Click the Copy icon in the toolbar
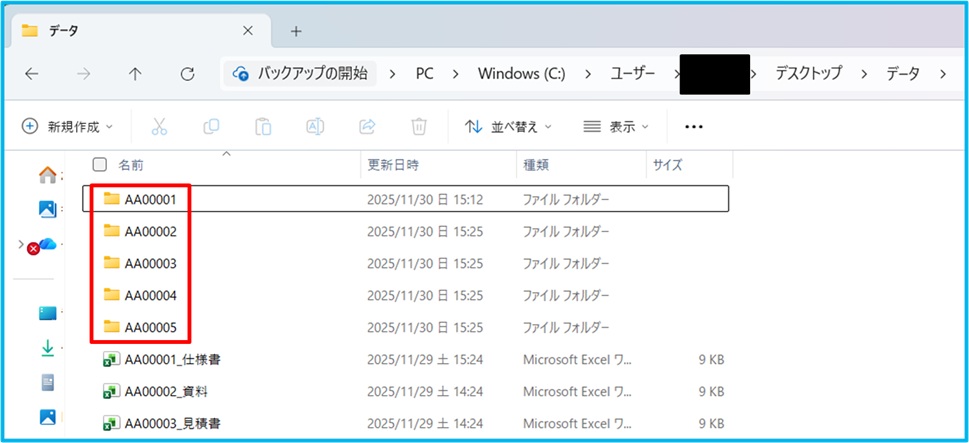The height and width of the screenshot is (443, 969). click(x=211, y=127)
